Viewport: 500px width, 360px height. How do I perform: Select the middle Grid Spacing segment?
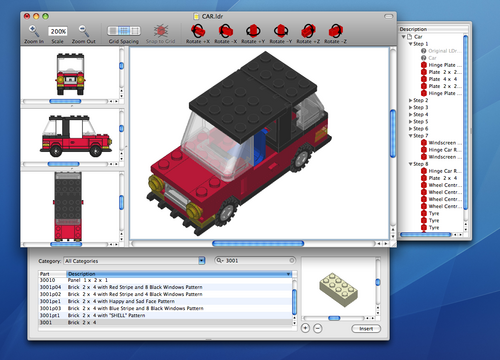(x=124, y=31)
